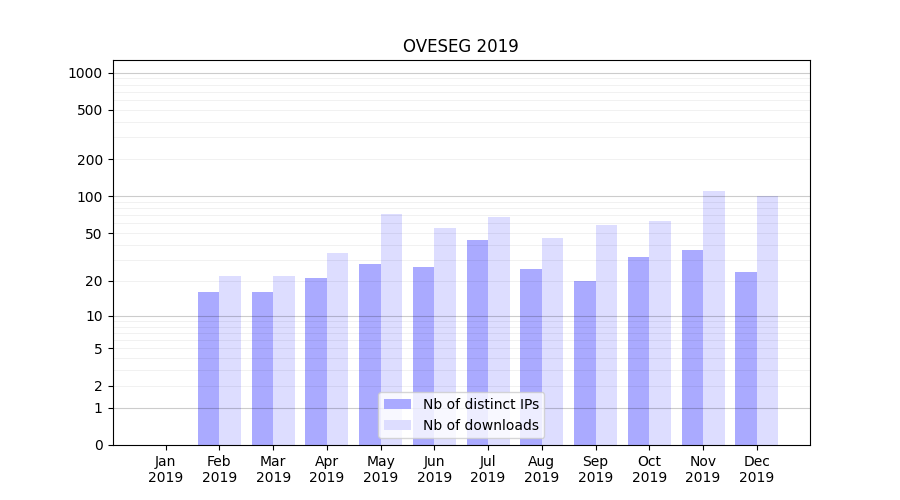
Task: Select the Aug 2019 x-axis label
Action: coord(542,469)
